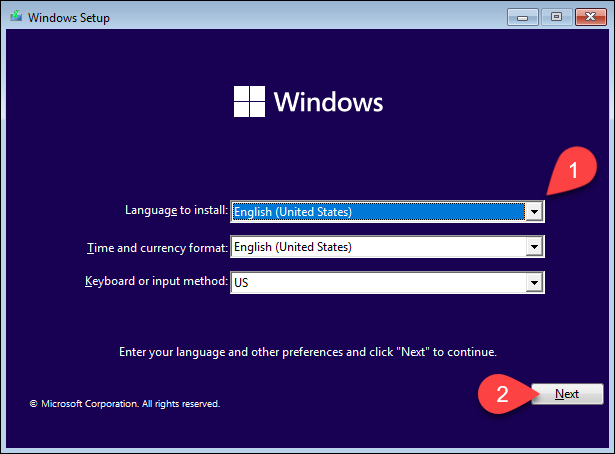Minimize the Windows Setup window
This screenshot has width=615, height=454.
pyautogui.click(x=522, y=17)
